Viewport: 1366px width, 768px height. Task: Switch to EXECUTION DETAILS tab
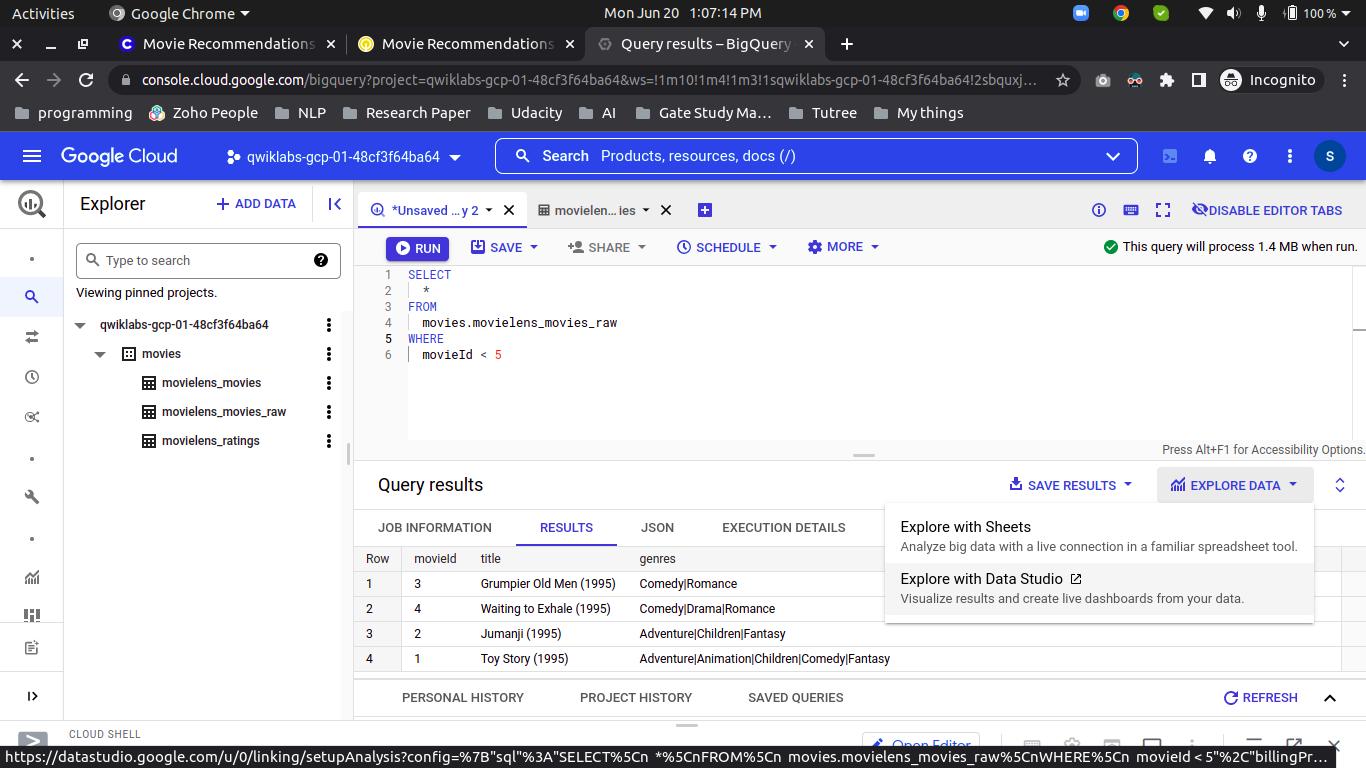tap(784, 527)
